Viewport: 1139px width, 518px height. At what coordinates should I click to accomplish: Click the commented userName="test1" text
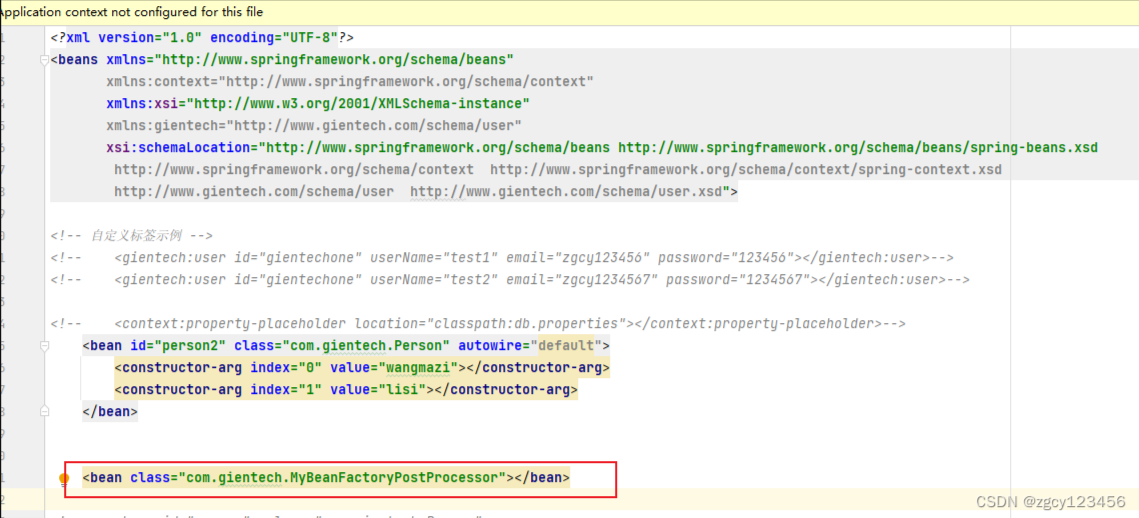434,258
